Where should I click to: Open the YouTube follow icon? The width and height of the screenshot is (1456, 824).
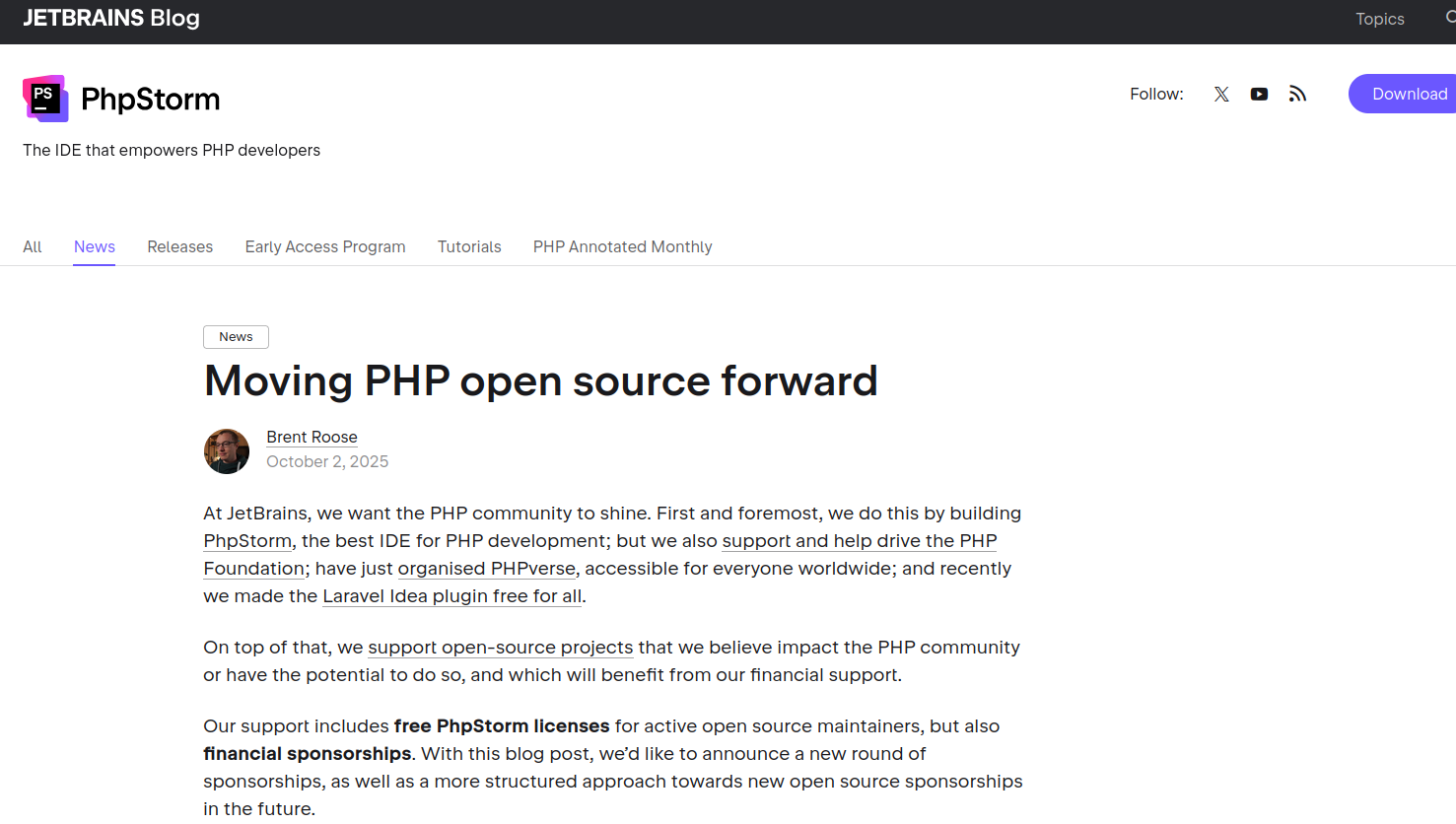click(x=1259, y=95)
